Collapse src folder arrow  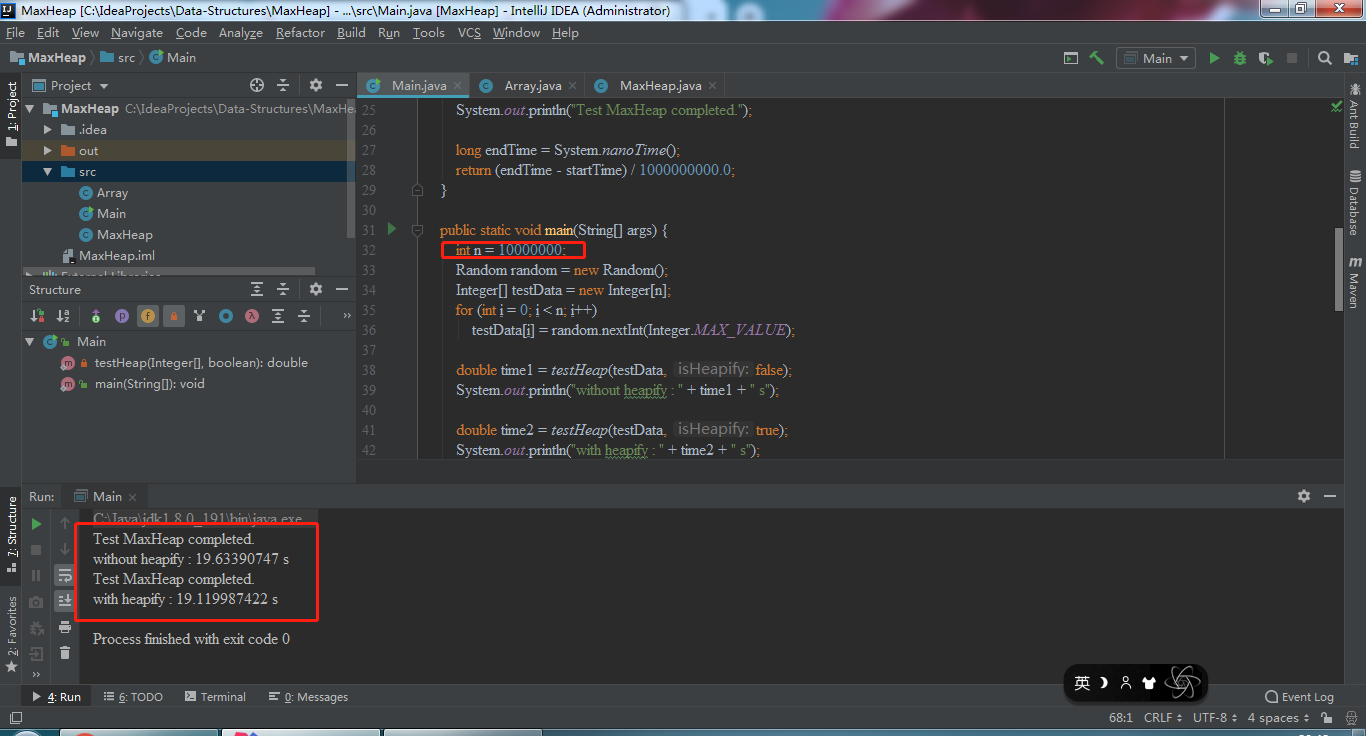point(48,172)
